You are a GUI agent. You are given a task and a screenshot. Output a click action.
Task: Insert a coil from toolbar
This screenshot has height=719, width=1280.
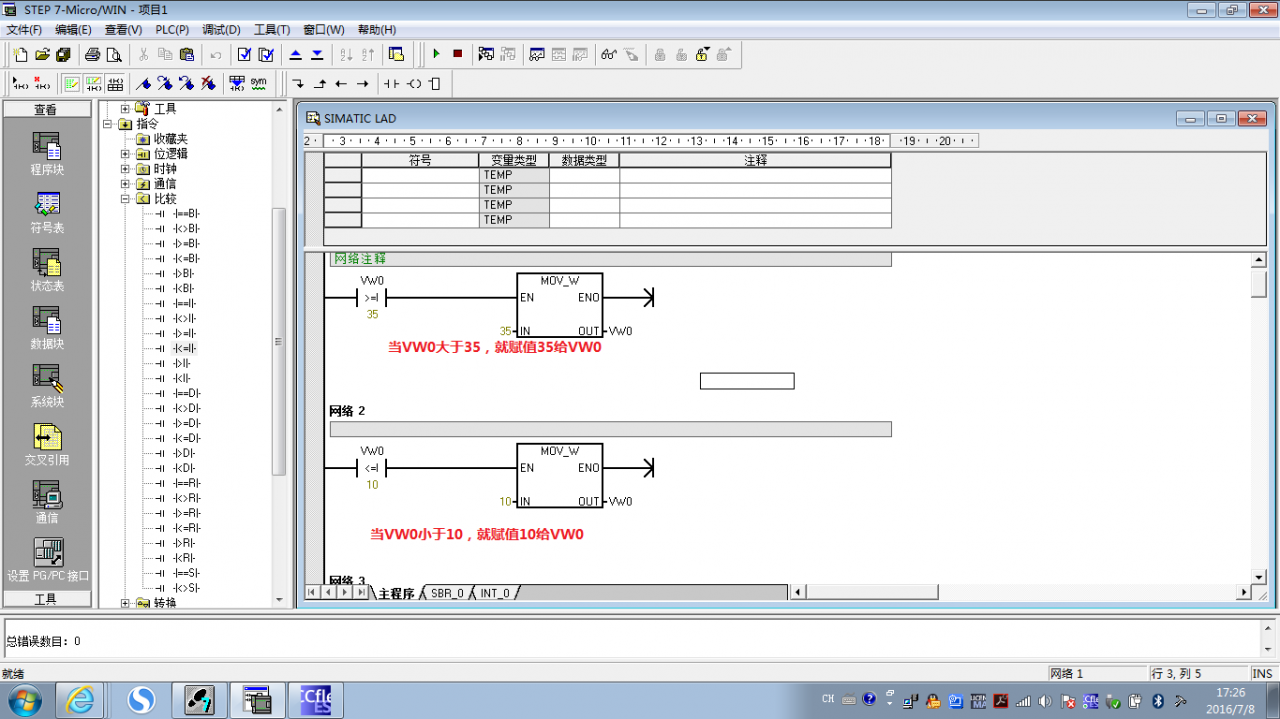414,84
